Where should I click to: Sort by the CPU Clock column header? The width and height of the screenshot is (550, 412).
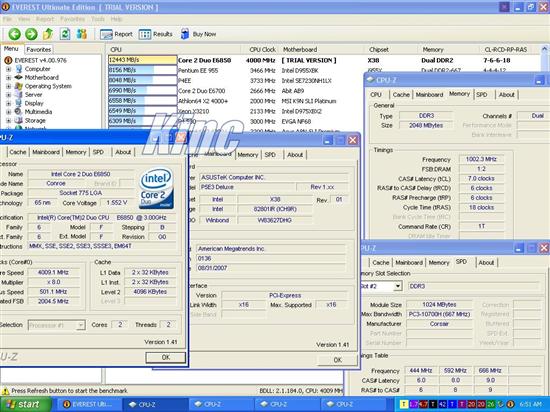(260, 49)
